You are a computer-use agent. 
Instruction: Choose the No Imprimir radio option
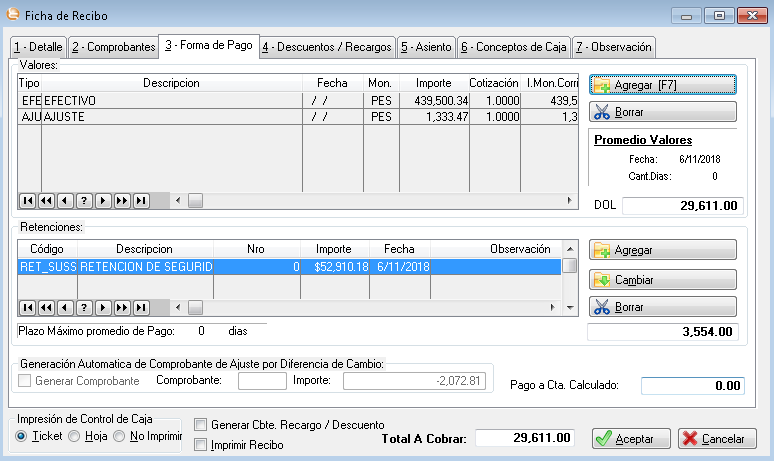coord(121,436)
